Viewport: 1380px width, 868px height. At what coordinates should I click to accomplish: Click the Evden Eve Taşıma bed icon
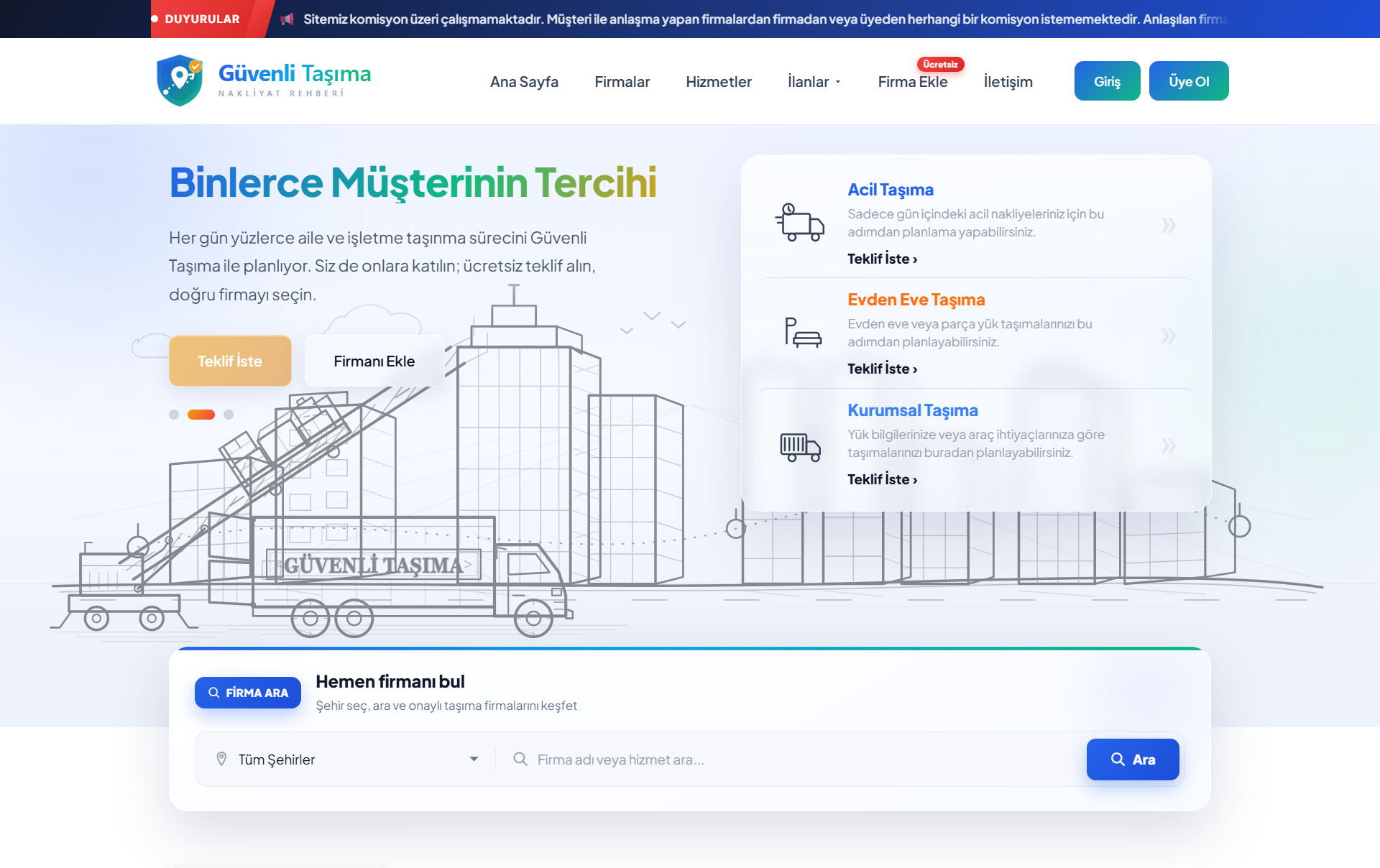click(x=803, y=333)
